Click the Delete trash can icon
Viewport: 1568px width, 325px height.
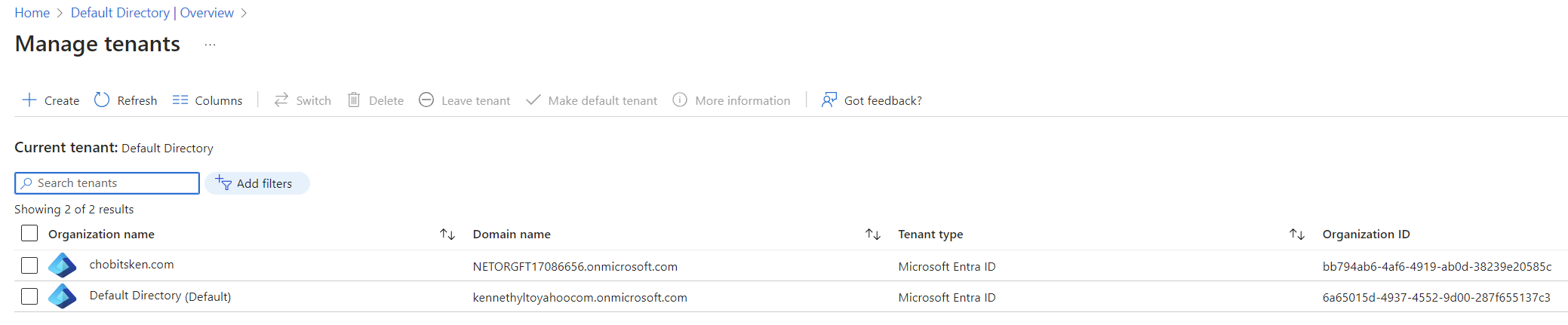coord(354,100)
